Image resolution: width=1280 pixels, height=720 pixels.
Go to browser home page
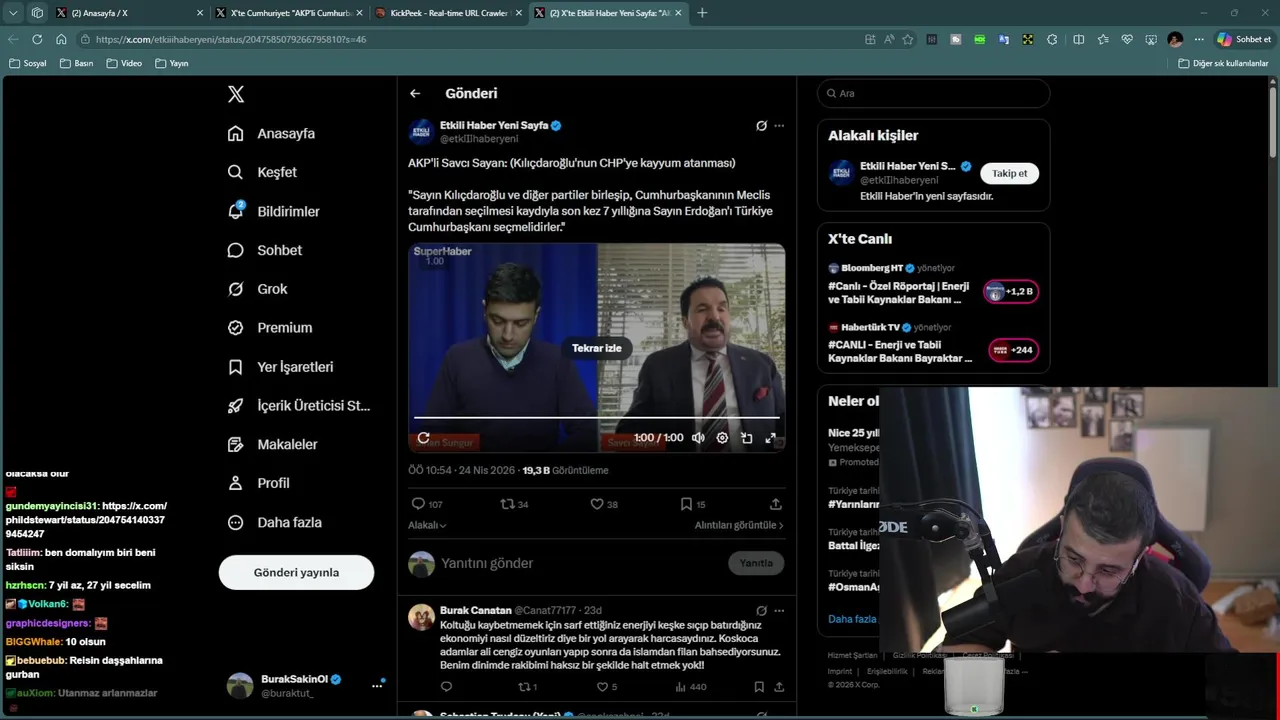[61, 39]
